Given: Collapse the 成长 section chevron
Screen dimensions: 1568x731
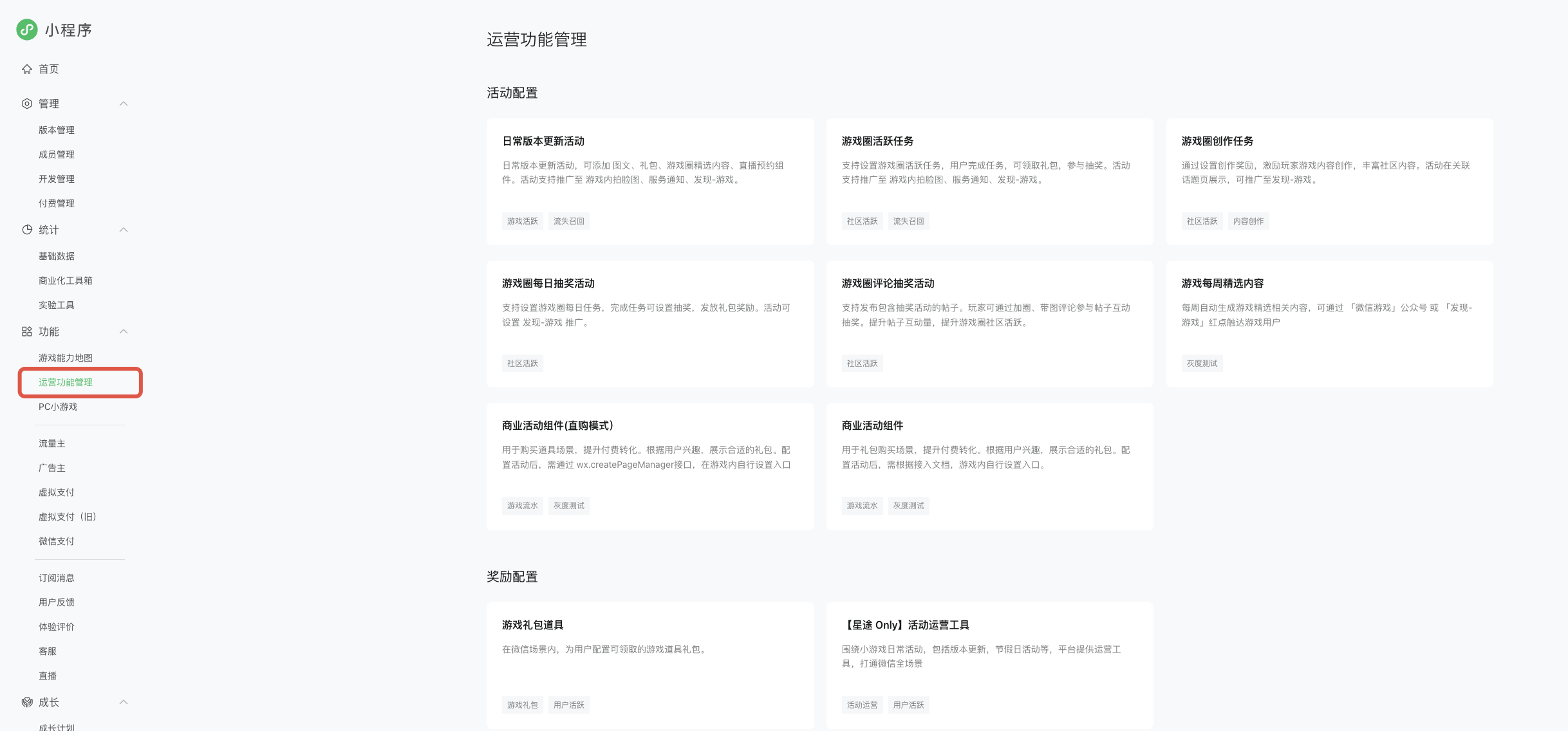Looking at the screenshot, I should coord(124,702).
